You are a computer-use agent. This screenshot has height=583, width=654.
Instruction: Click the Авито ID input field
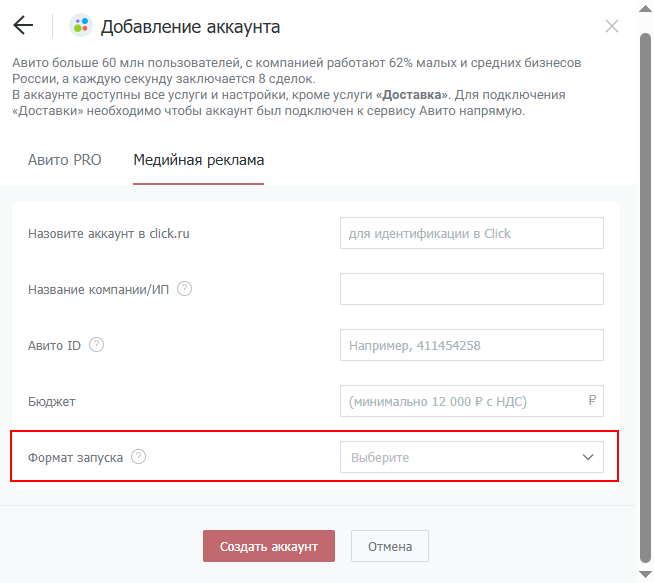pyautogui.click(x=471, y=345)
